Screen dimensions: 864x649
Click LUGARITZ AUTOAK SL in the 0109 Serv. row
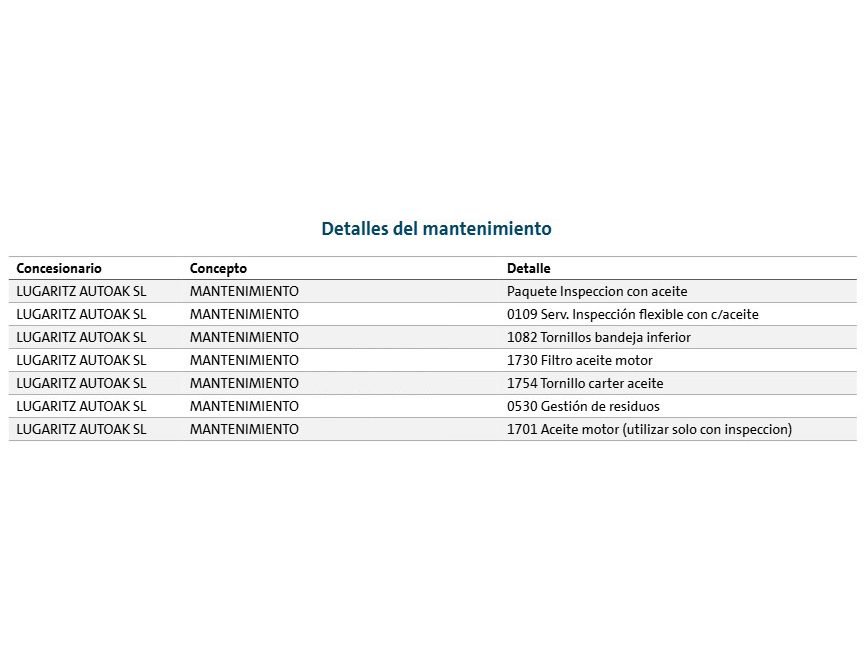[x=81, y=315]
